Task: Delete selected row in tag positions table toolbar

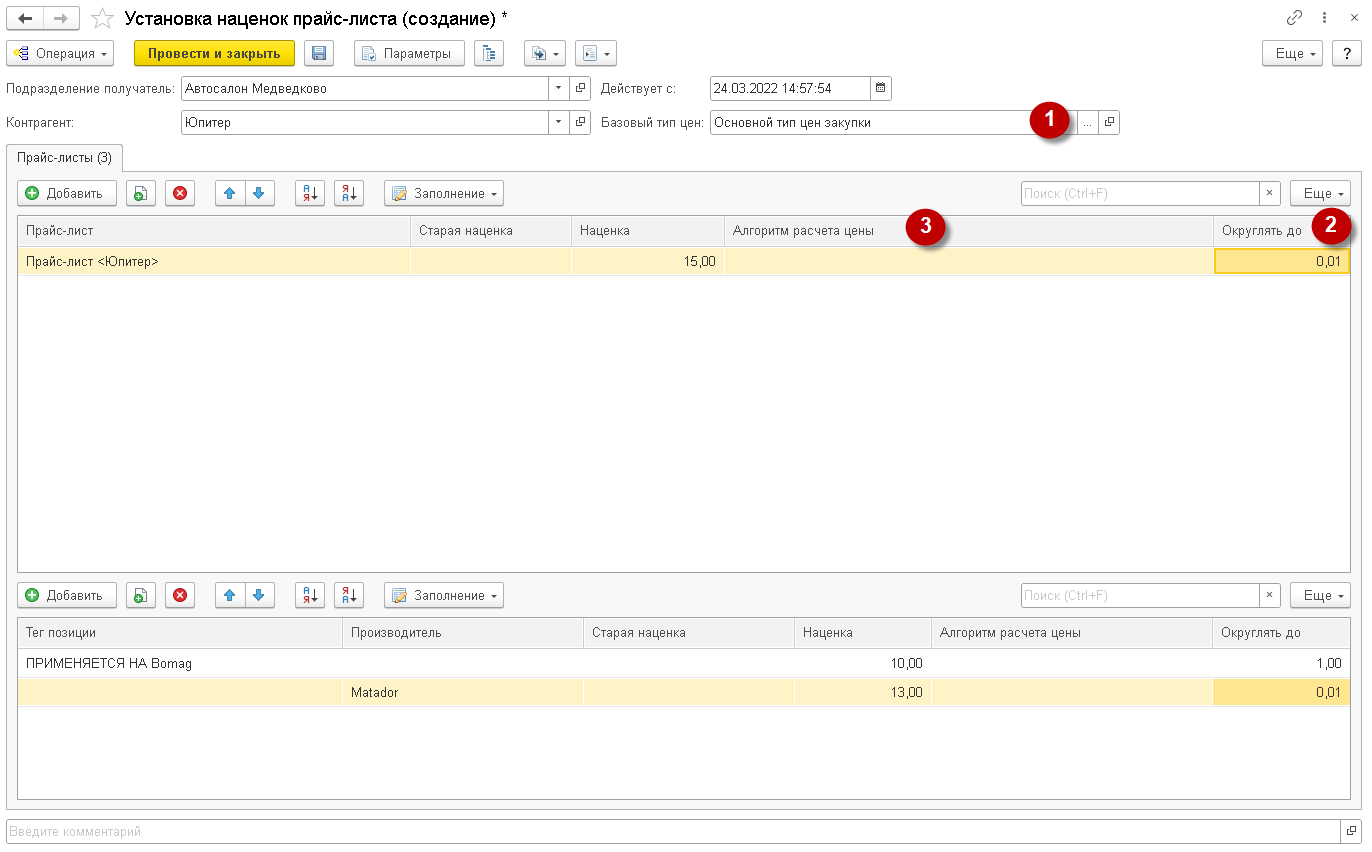Action: (x=180, y=595)
